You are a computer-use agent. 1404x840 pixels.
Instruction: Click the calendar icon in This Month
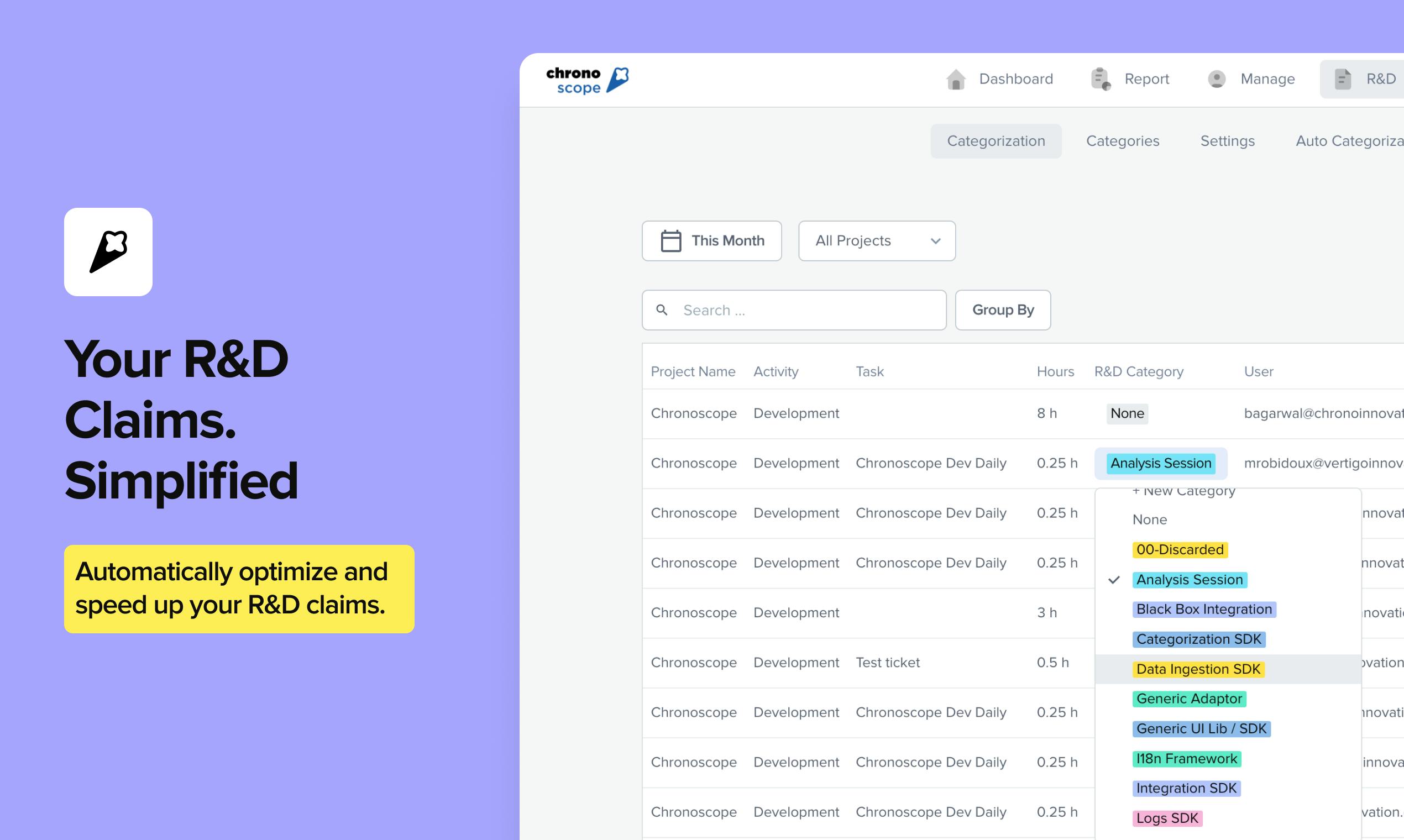671,241
